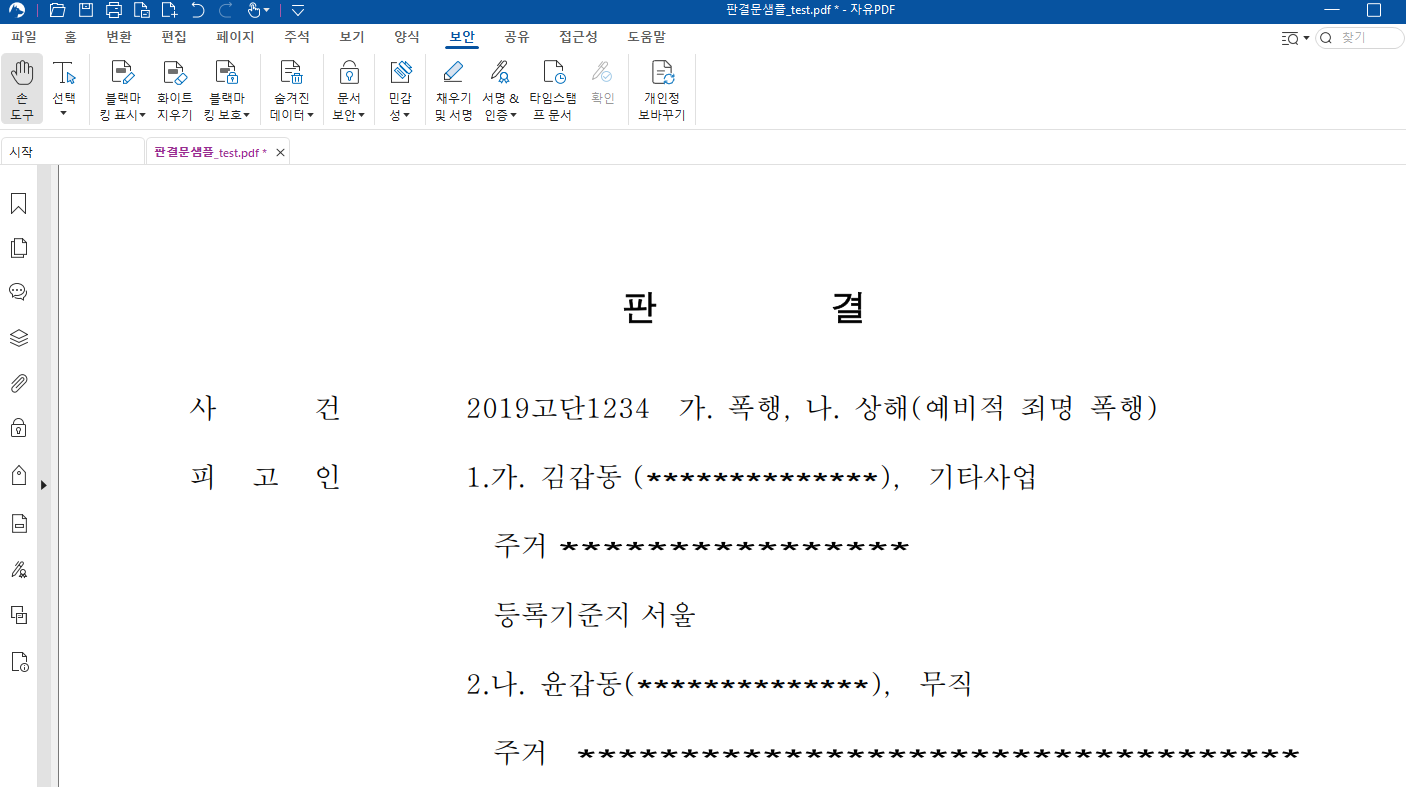Expand the 블랙마킹 표시 dropdown arrow
Screen dimensions: 1406x787
[142, 115]
